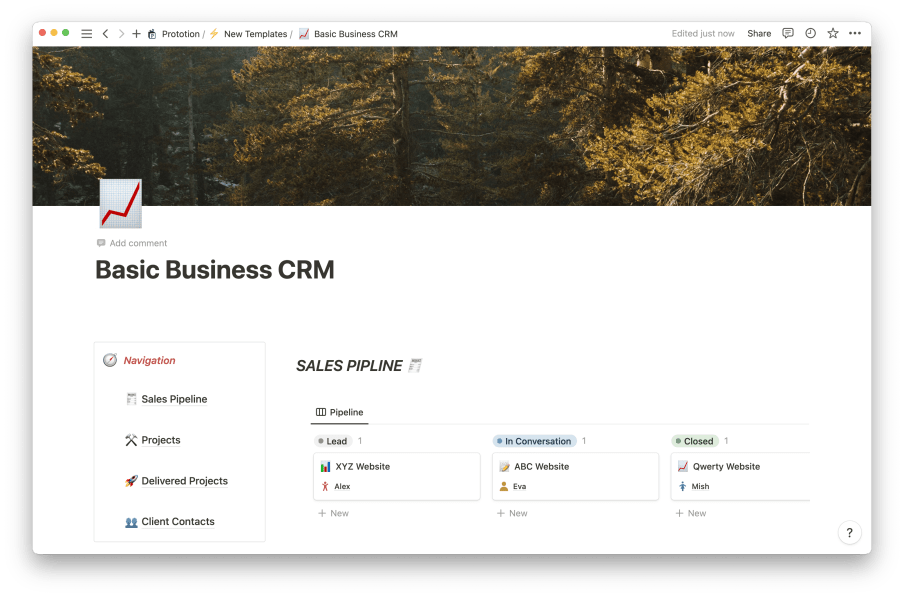The width and height of the screenshot is (904, 597).
Task: Click the Navigation compass icon
Action: (x=110, y=360)
